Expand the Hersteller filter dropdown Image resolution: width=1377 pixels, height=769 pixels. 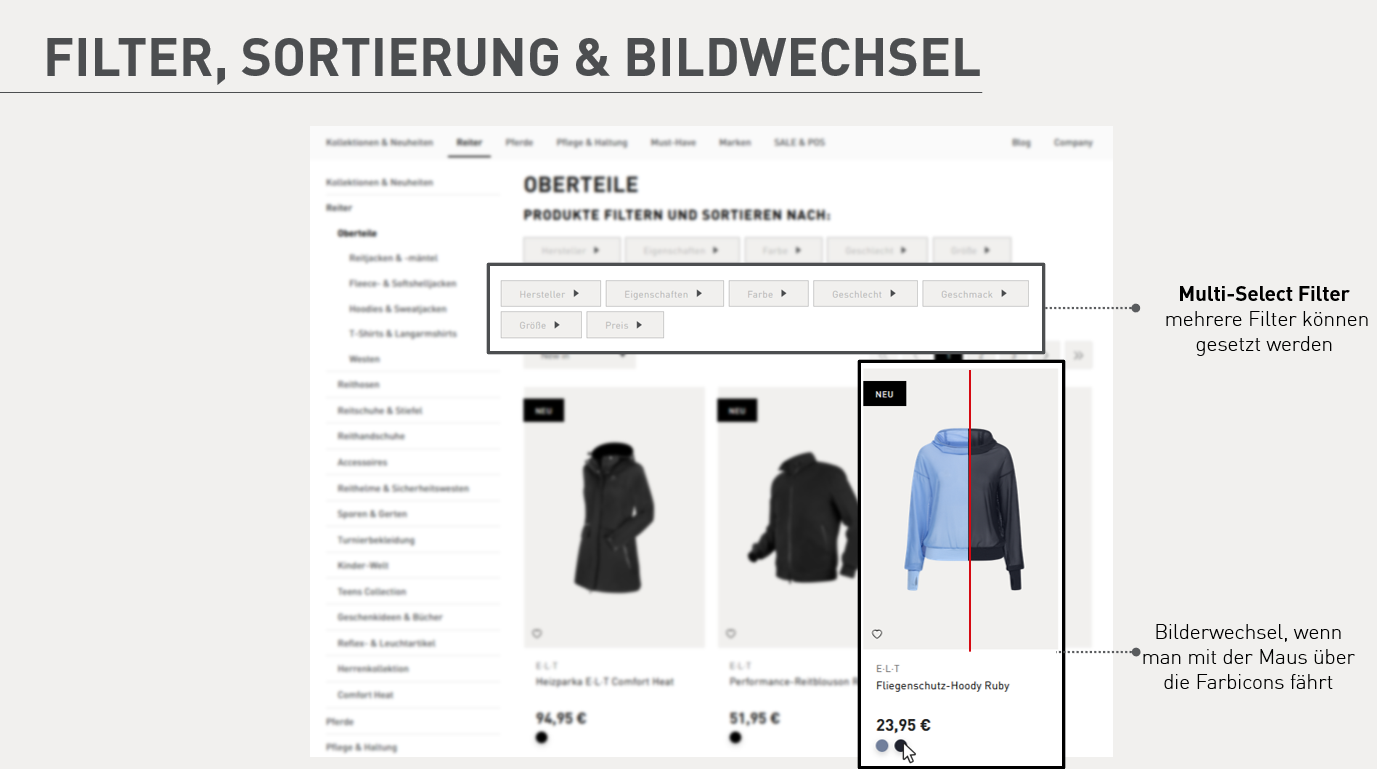551,294
